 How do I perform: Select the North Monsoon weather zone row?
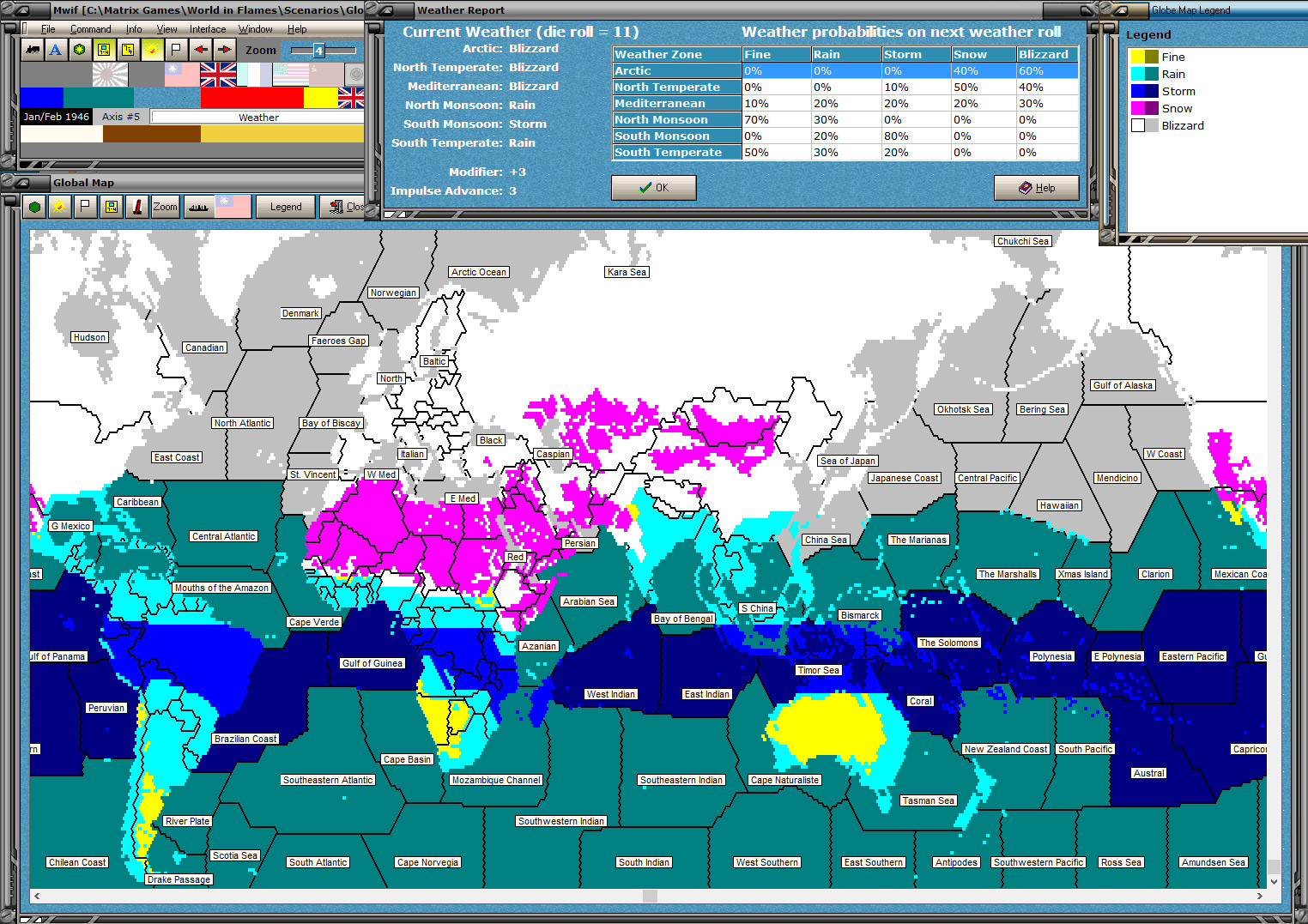point(845,120)
